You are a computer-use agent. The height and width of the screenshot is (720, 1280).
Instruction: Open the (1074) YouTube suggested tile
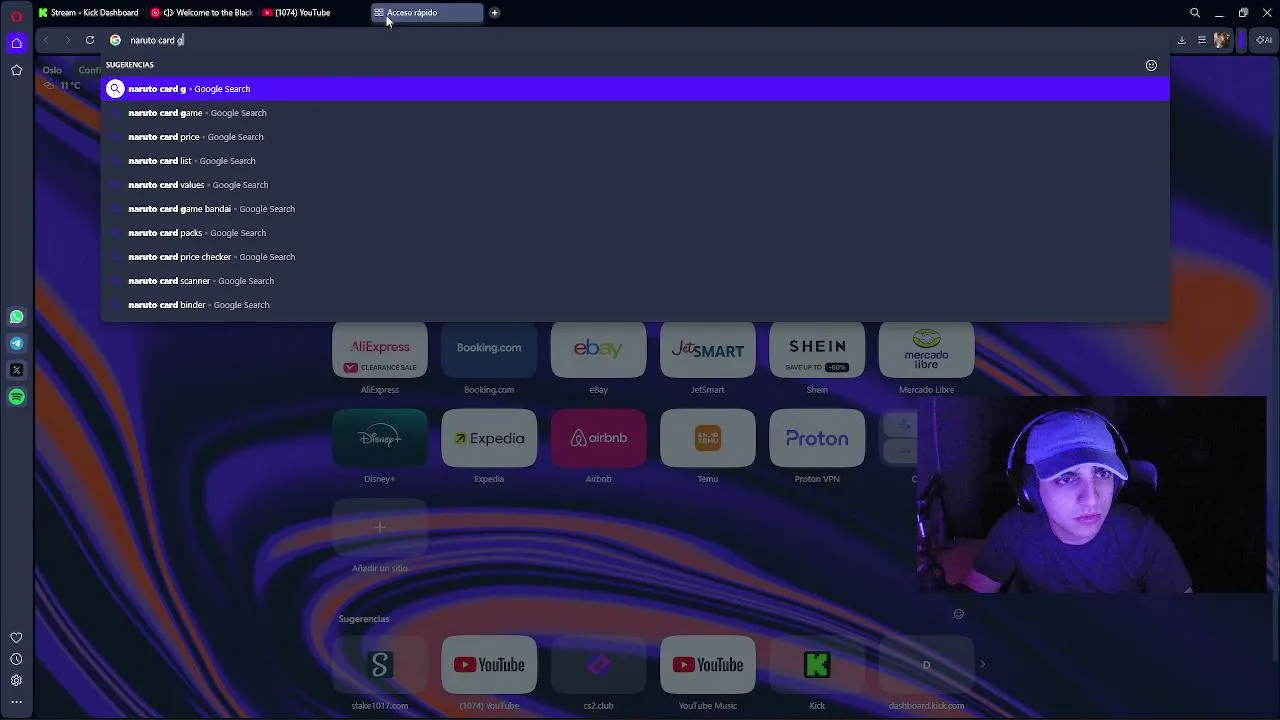(x=489, y=665)
